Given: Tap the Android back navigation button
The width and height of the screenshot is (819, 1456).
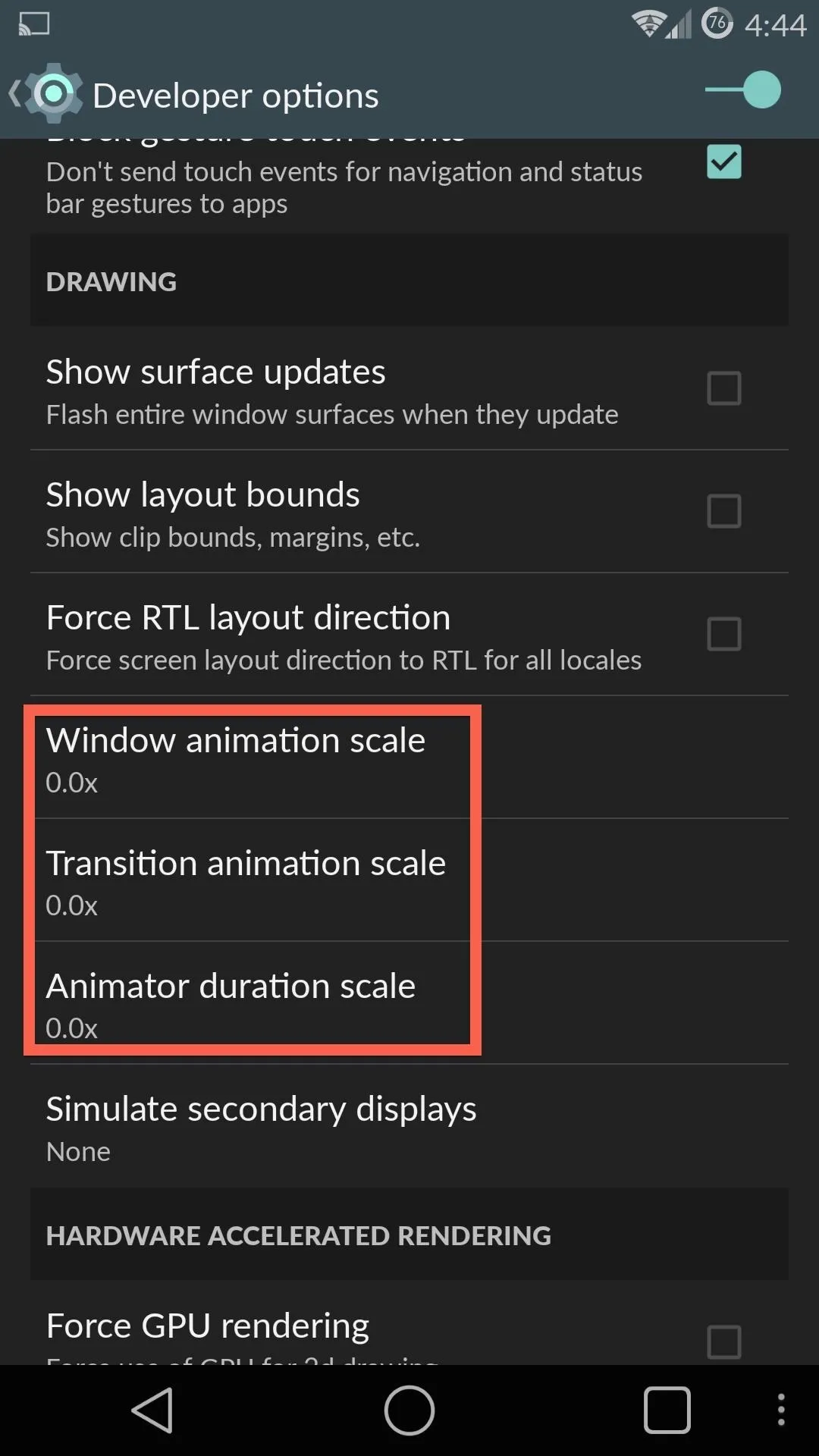Looking at the screenshot, I should tap(152, 1410).
